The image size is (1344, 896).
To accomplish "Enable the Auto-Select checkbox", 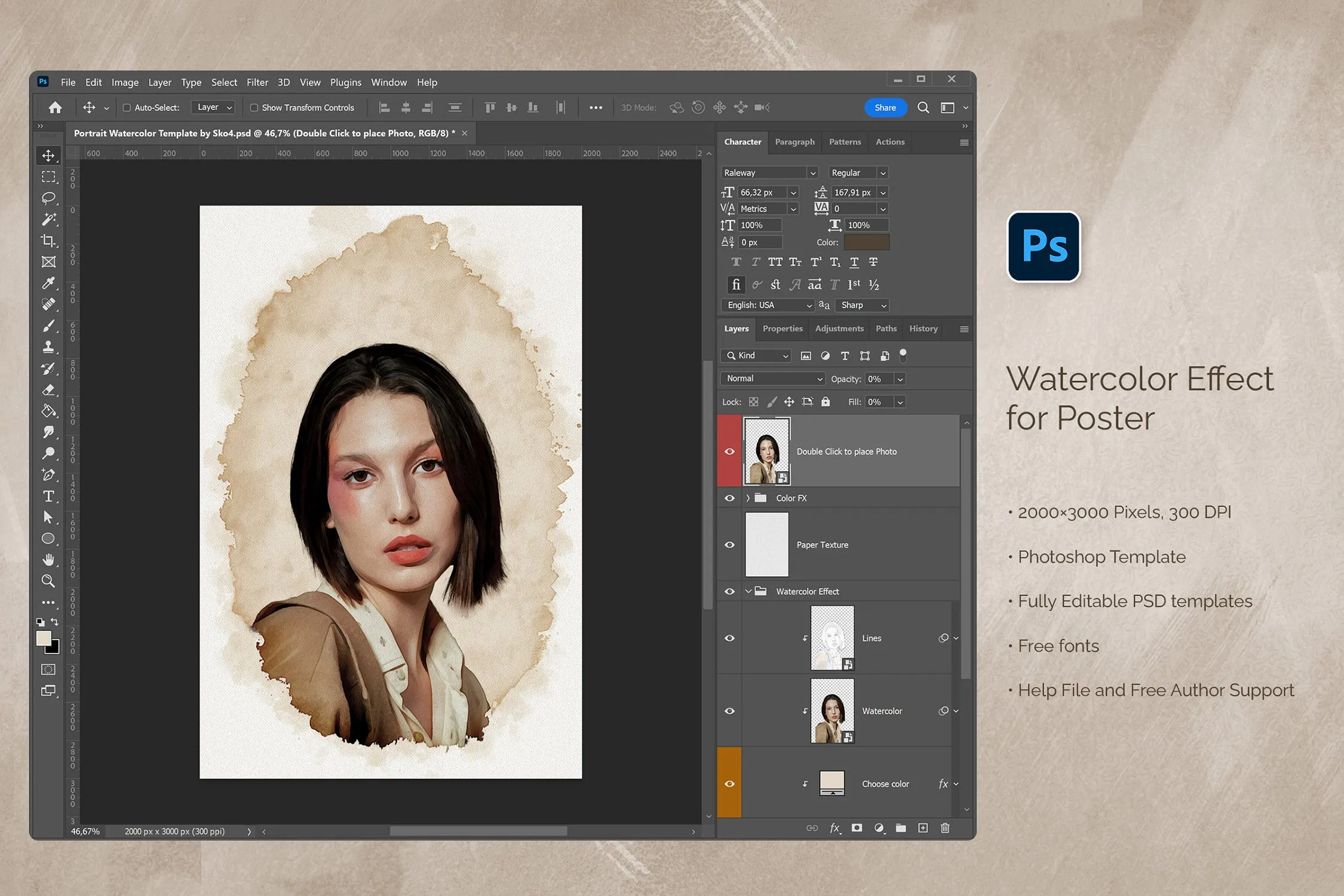I will [x=127, y=108].
